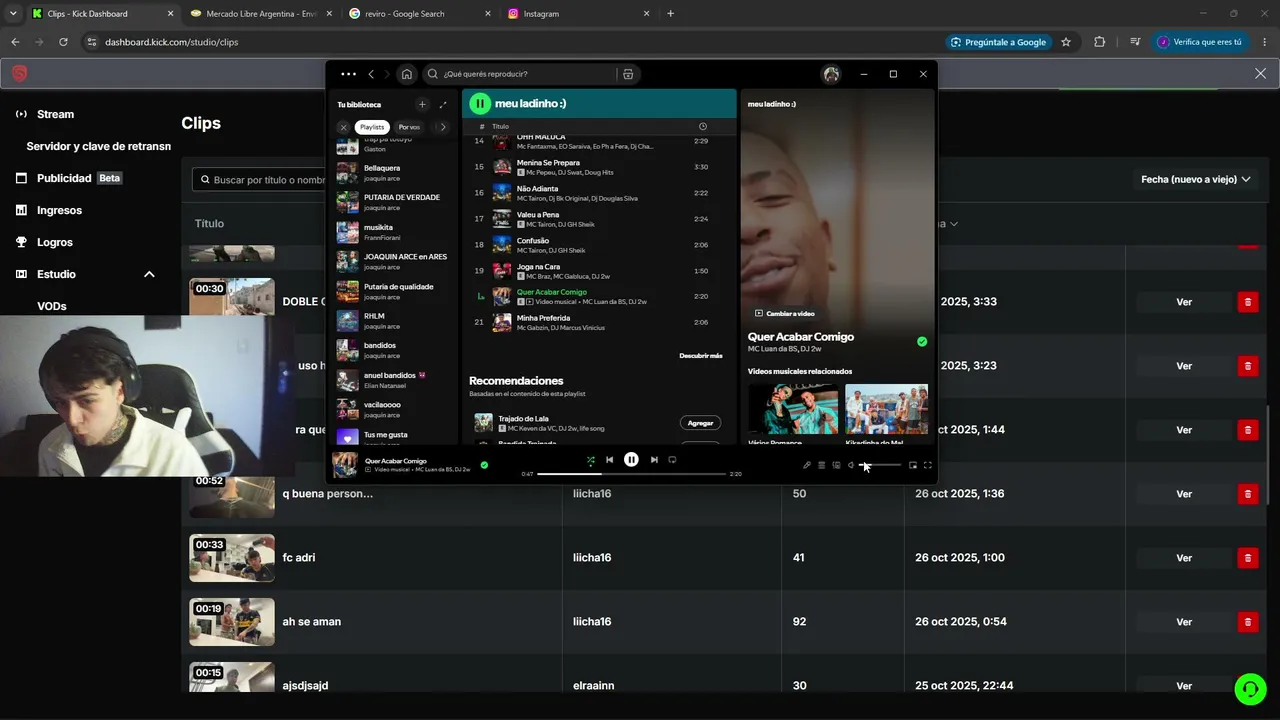Create a new playlist with the plus icon
Viewport: 1280px width, 720px height.
point(422,104)
